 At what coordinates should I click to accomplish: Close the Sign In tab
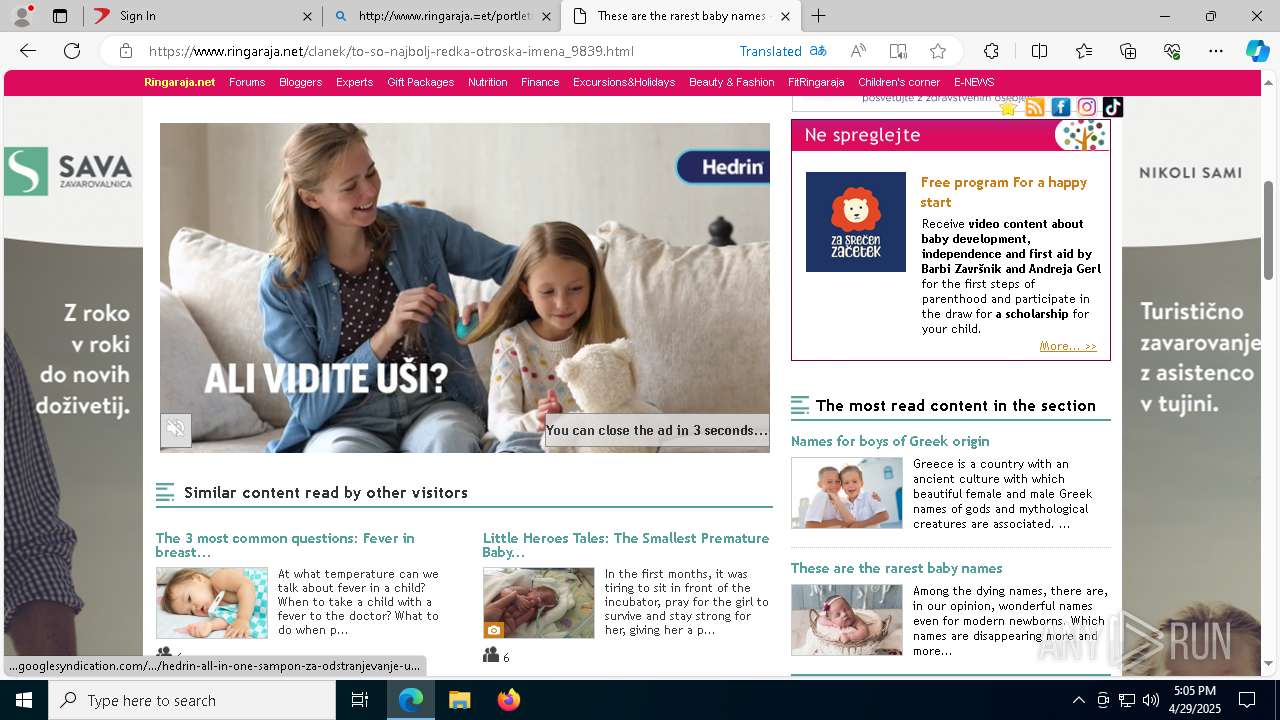pos(306,16)
